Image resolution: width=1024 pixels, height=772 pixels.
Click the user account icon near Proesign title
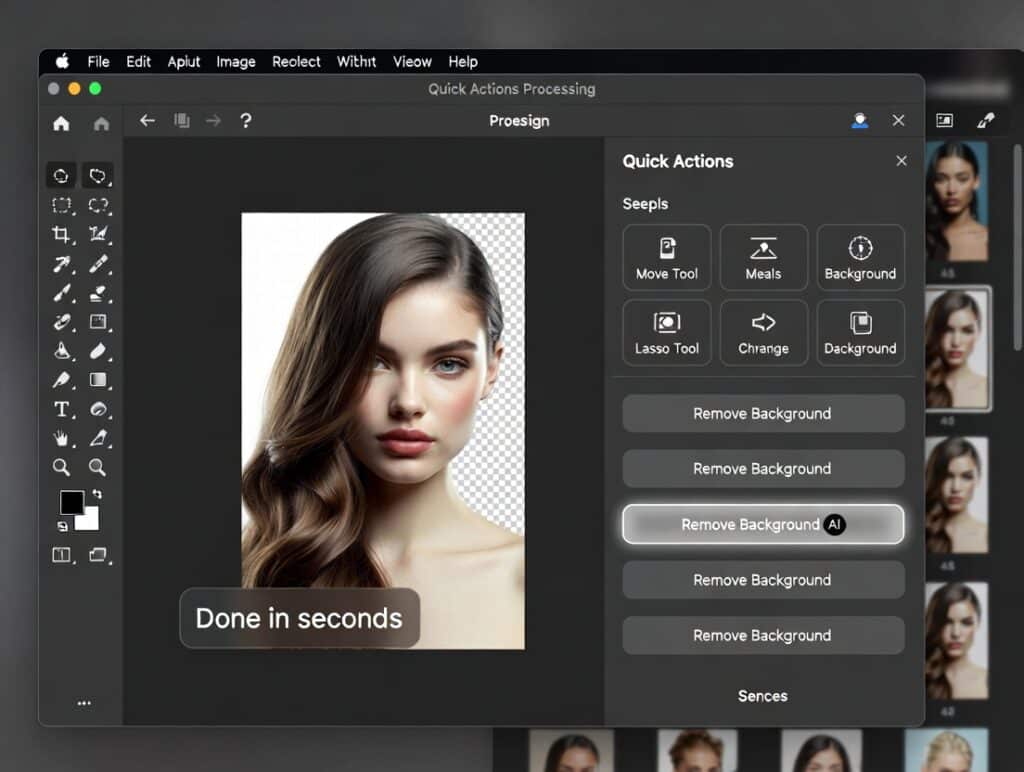(x=858, y=120)
